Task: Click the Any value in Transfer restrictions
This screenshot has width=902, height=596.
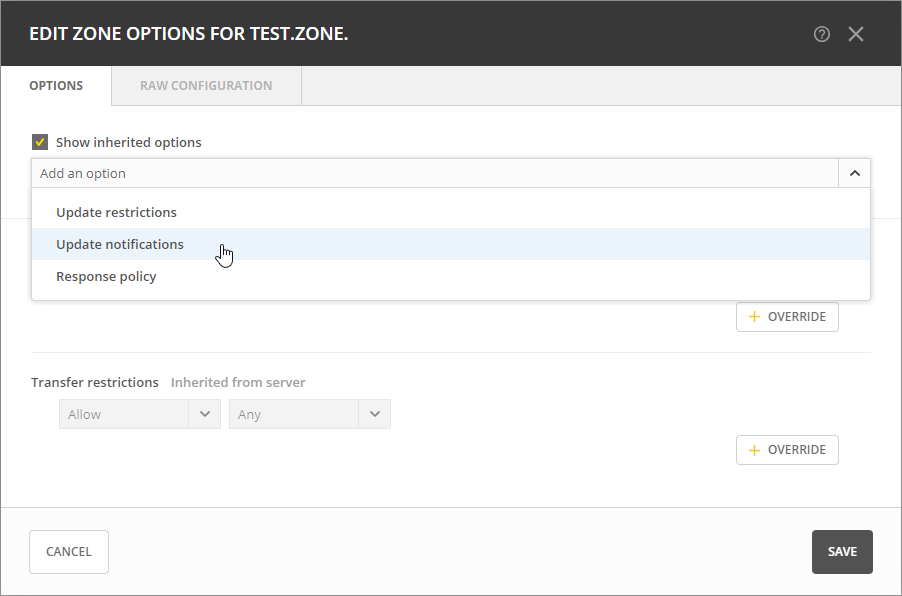Action: pos(294,414)
